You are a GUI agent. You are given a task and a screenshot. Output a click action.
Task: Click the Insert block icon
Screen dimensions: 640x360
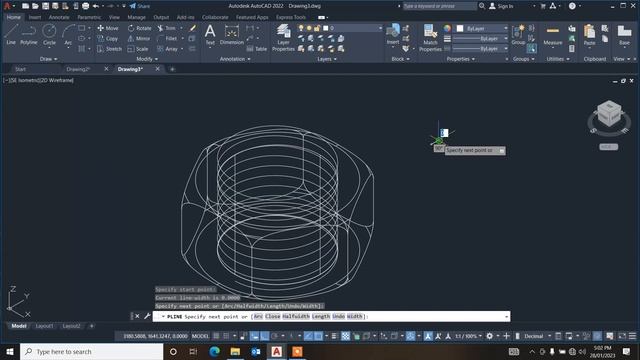tap(393, 34)
